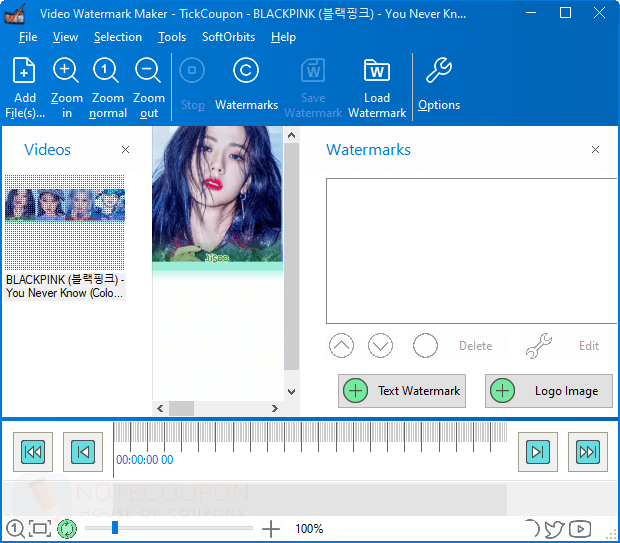Click the Zoom out magnifier icon
This screenshot has height=543, width=620.
[148, 70]
